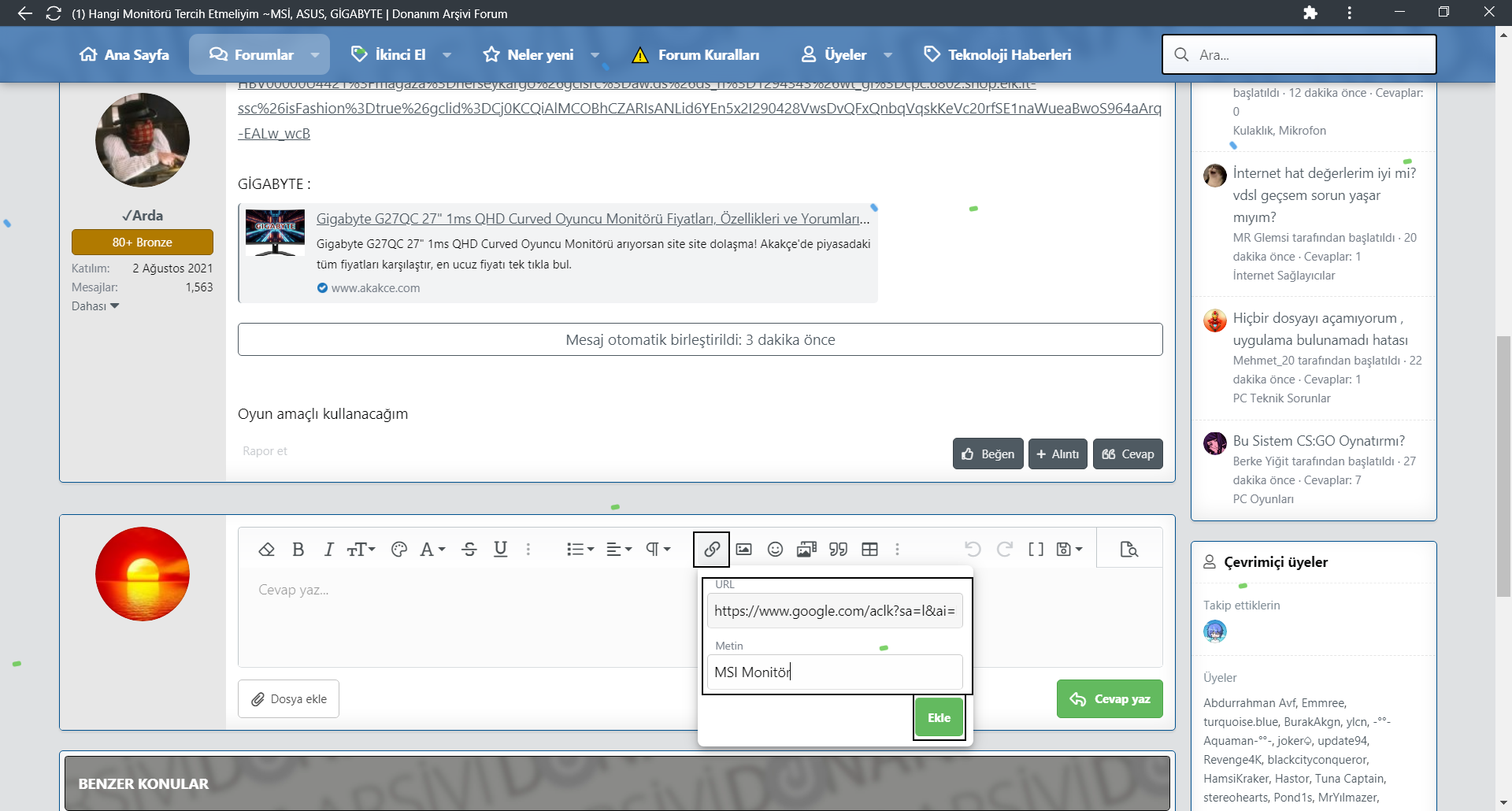Open Neler yeni nav item
This screenshot has width=1512, height=811.
coord(528,55)
